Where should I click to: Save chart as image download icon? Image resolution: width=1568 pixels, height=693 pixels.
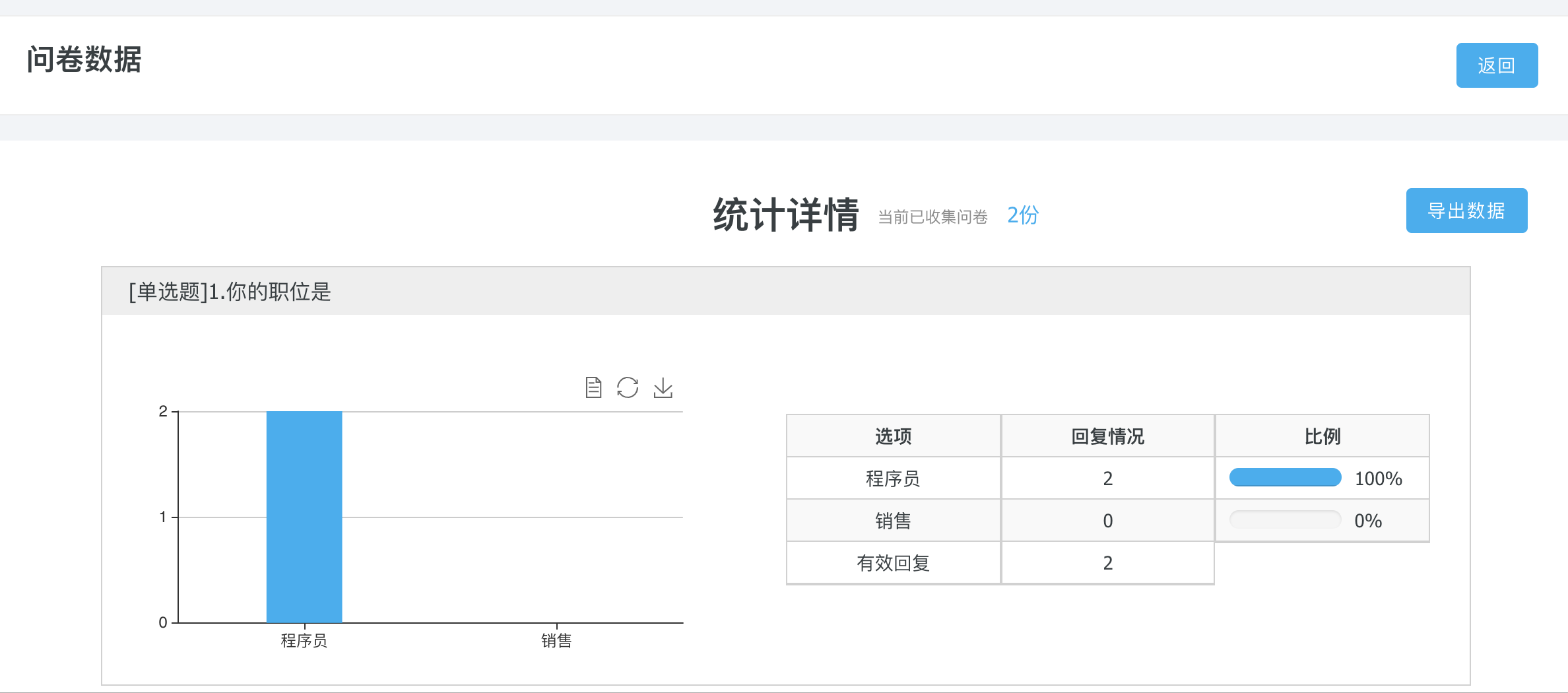pos(663,387)
